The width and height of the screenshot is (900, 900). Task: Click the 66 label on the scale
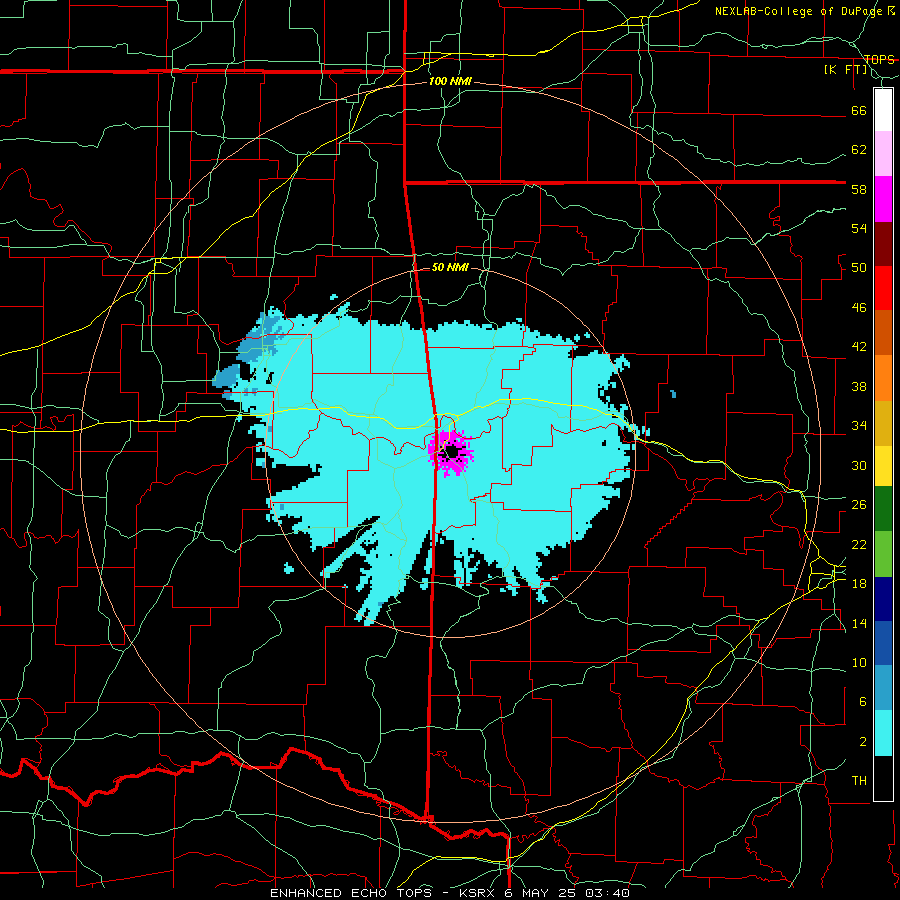pos(859,110)
